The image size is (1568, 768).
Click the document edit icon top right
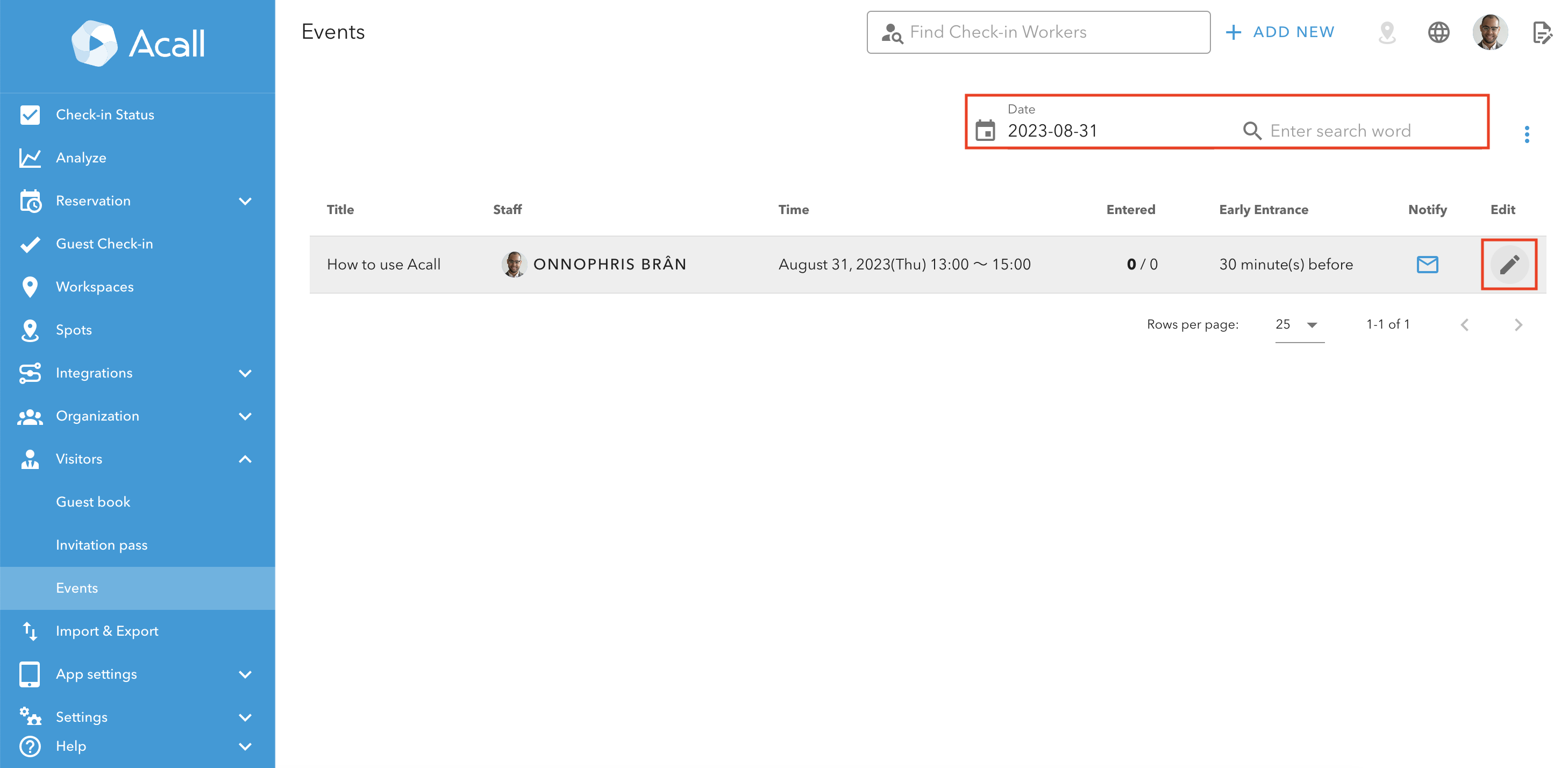coord(1541,32)
